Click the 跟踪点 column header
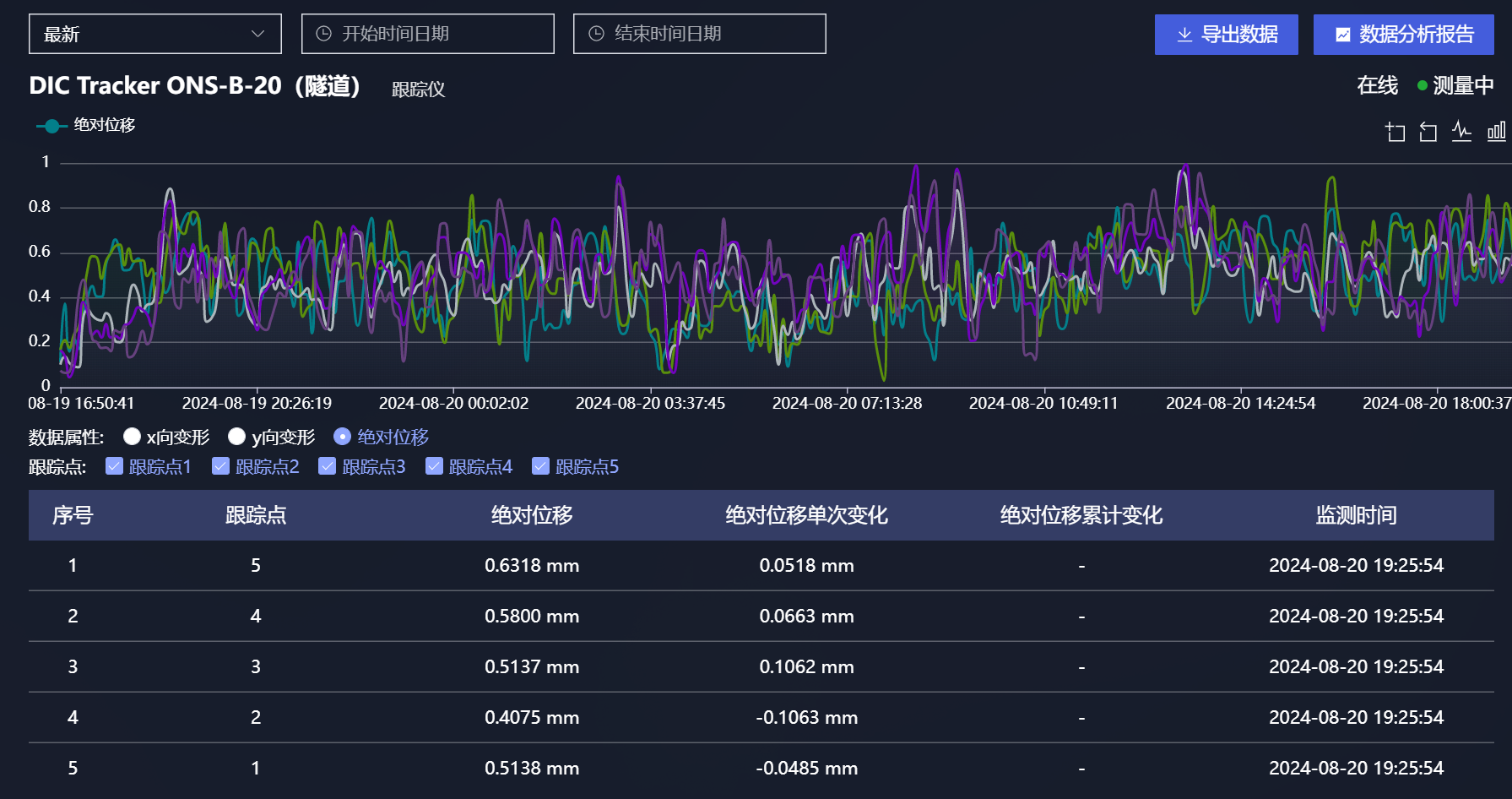The width and height of the screenshot is (1512, 799). click(256, 515)
